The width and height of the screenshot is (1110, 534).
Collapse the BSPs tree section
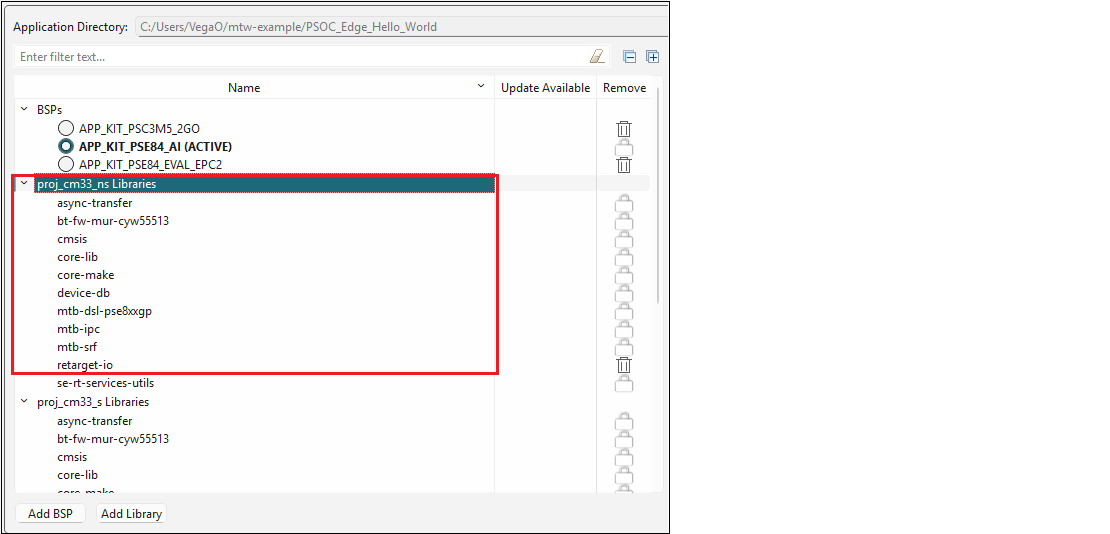[x=24, y=110]
